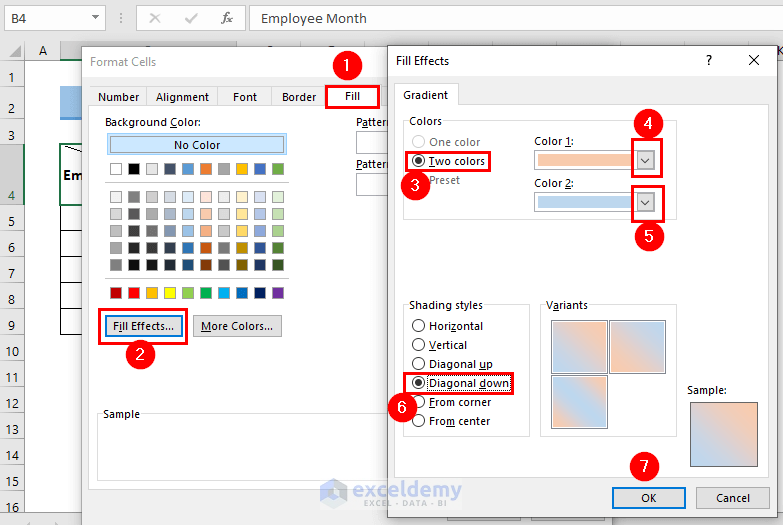Pick the purple standard color swatch
The width and height of the screenshot is (783, 525).
[x=278, y=293]
